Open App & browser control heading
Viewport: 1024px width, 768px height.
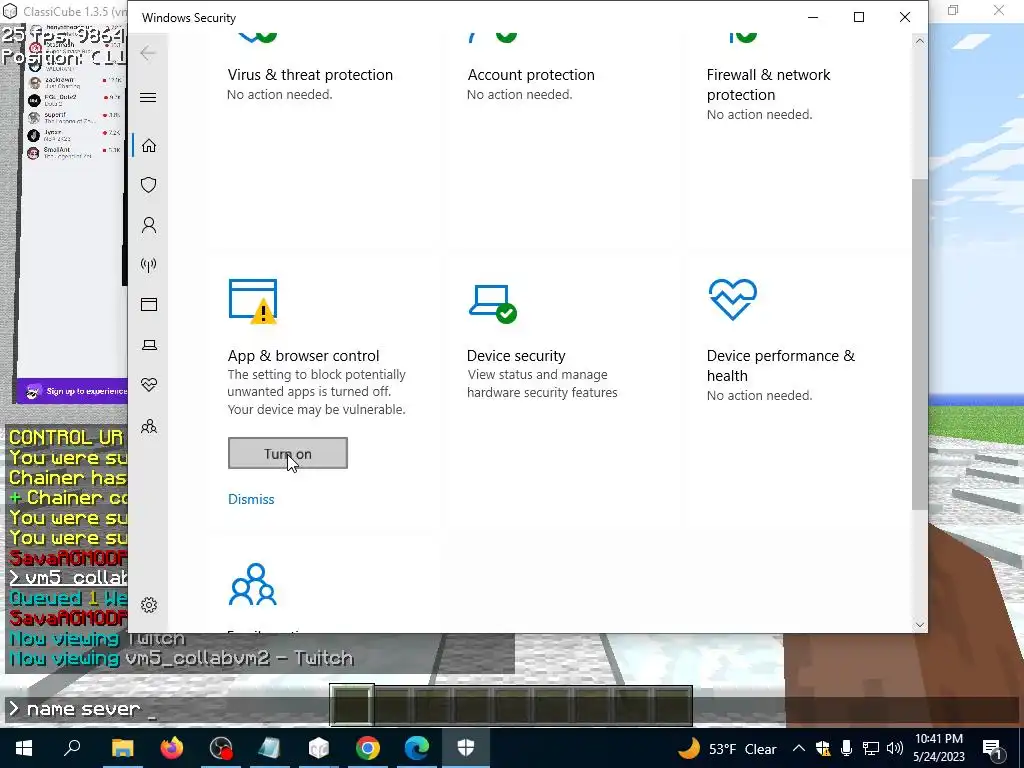303,356
